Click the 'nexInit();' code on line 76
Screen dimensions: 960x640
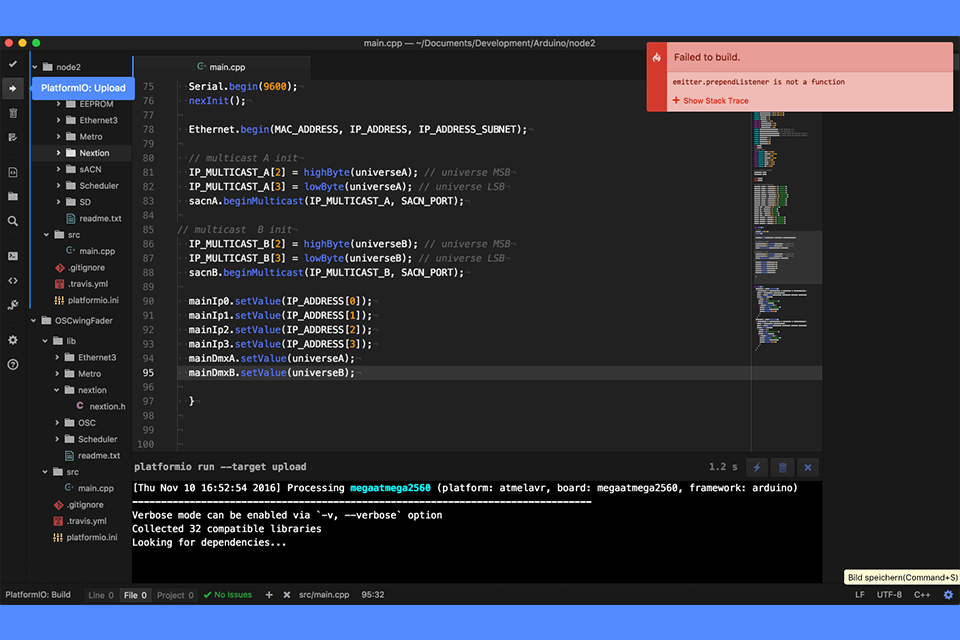click(217, 101)
